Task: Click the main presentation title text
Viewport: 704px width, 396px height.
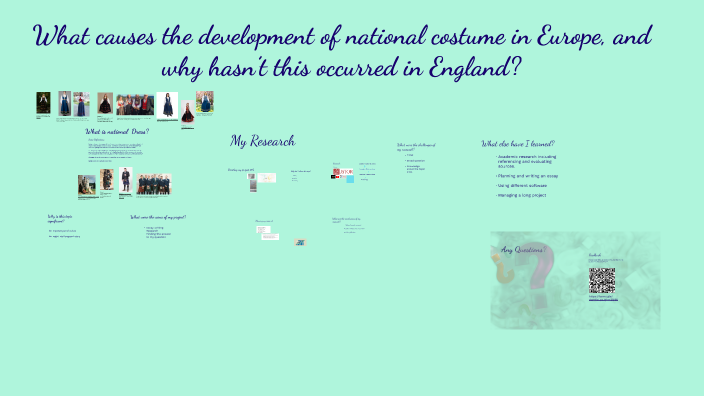Action: point(343,52)
